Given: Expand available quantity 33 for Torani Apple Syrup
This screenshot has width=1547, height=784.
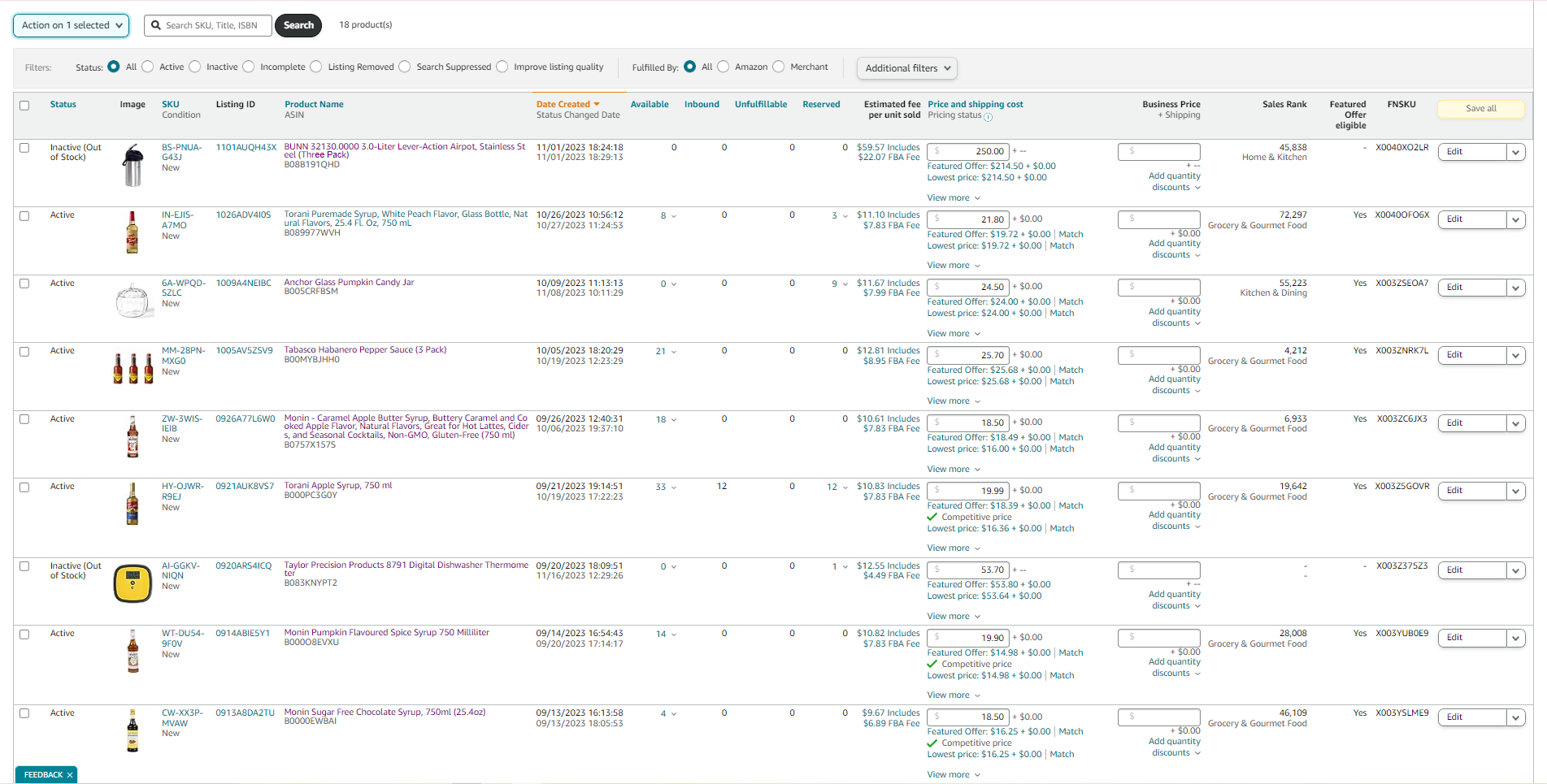Looking at the screenshot, I should (x=667, y=487).
